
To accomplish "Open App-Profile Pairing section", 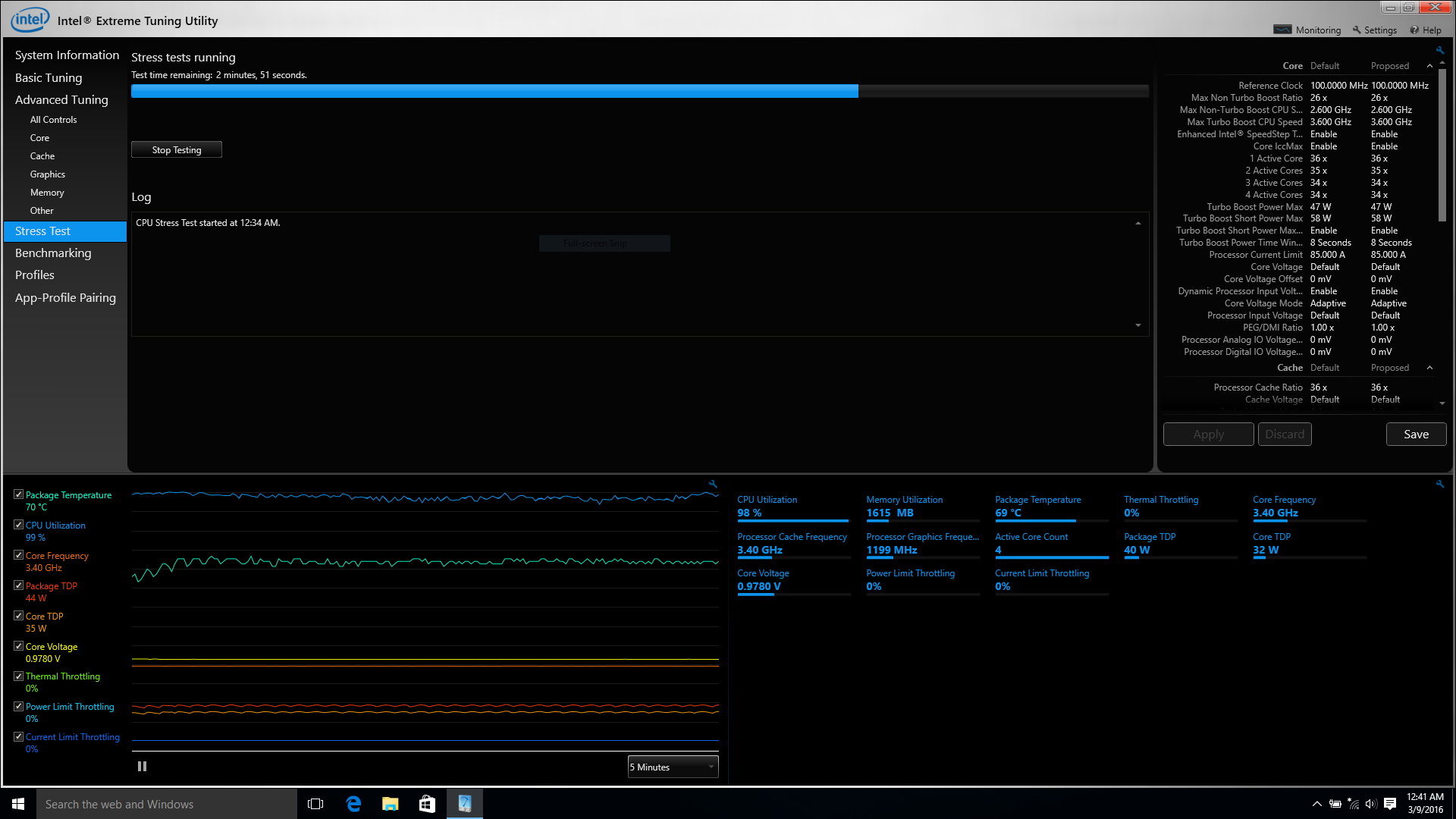I will (65, 297).
